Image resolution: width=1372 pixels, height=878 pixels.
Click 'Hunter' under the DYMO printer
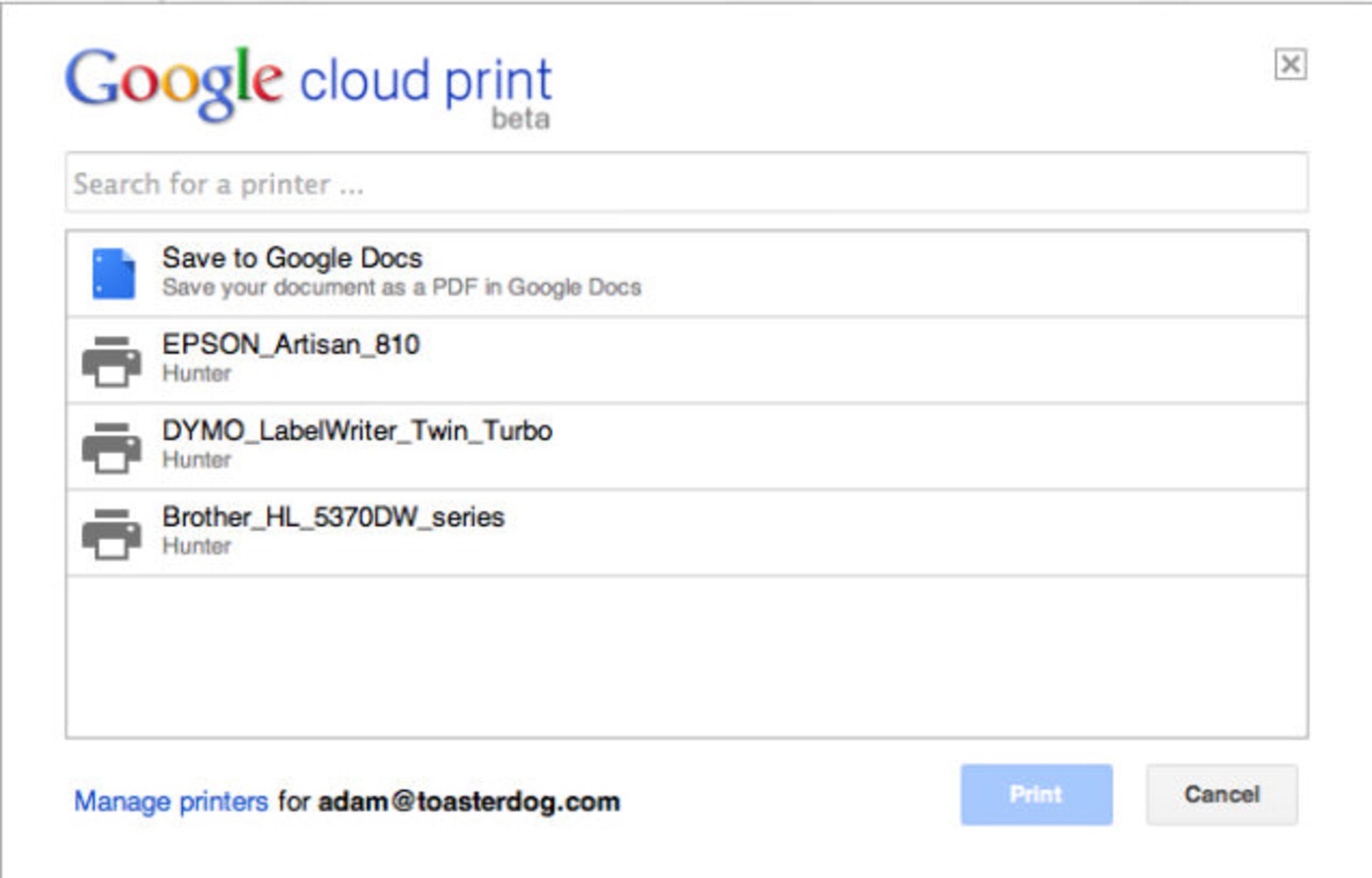coord(197,460)
